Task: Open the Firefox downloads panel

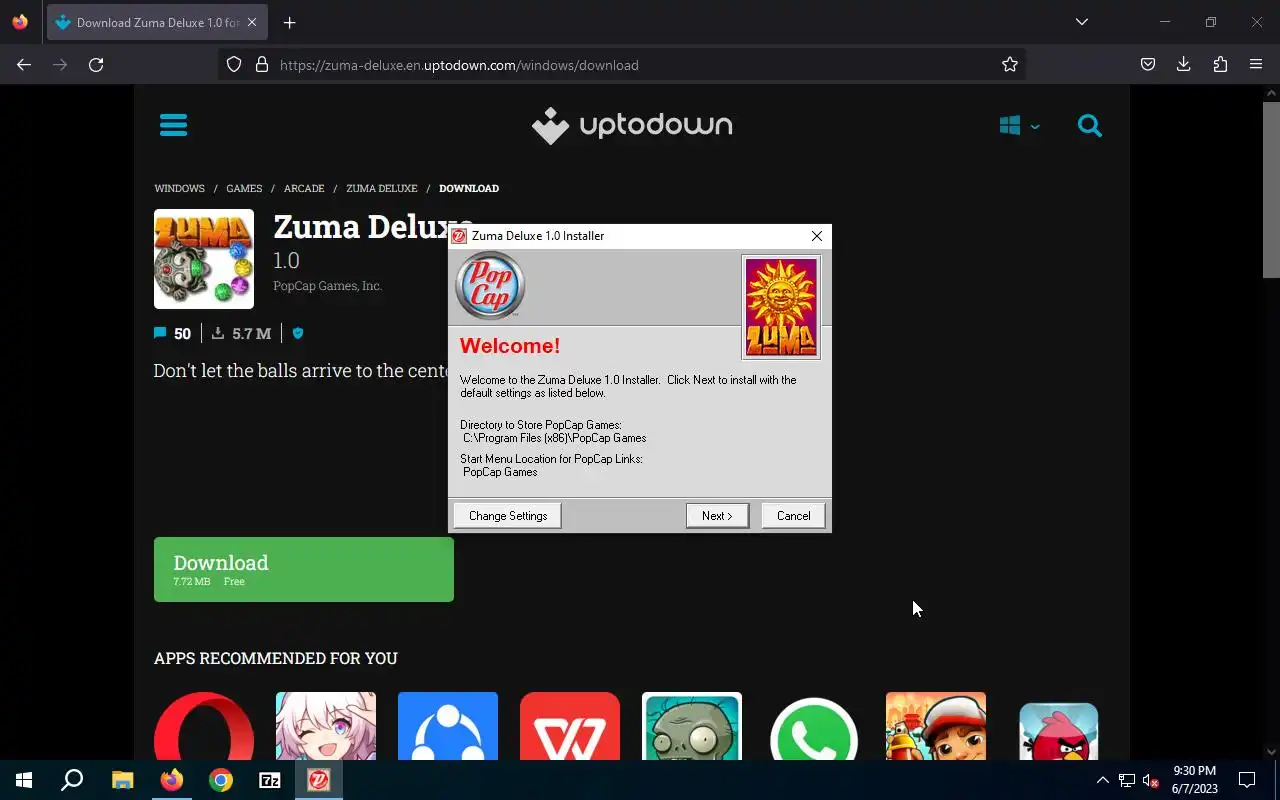Action: pos(1184,65)
